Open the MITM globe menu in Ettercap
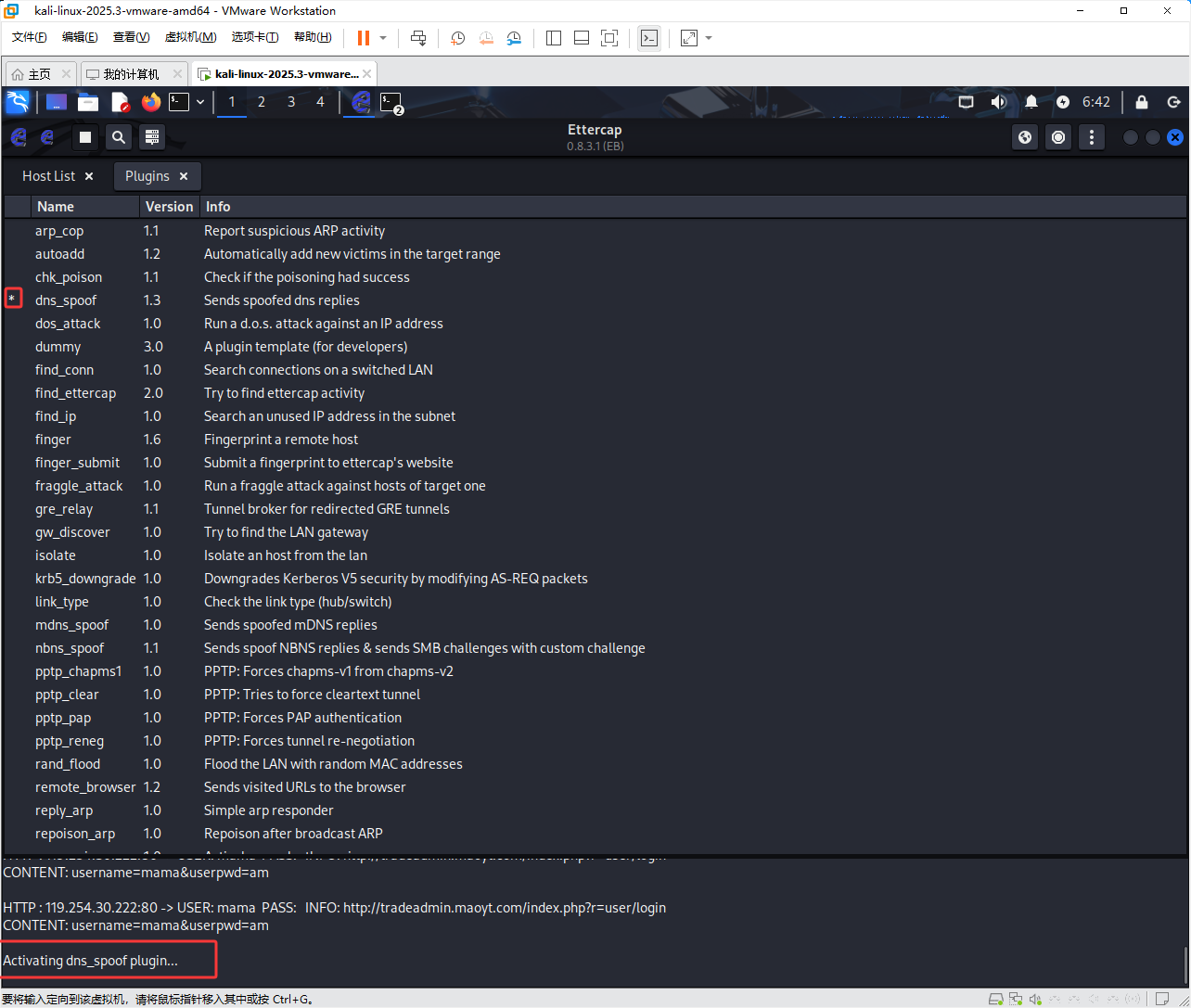The width and height of the screenshot is (1191, 1008). point(1025,137)
